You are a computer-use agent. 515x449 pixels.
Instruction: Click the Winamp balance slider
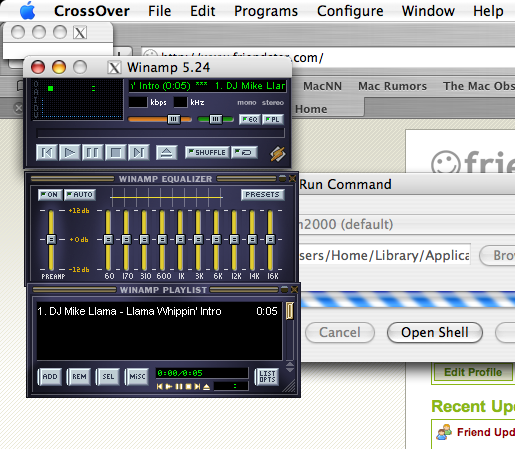215,119
